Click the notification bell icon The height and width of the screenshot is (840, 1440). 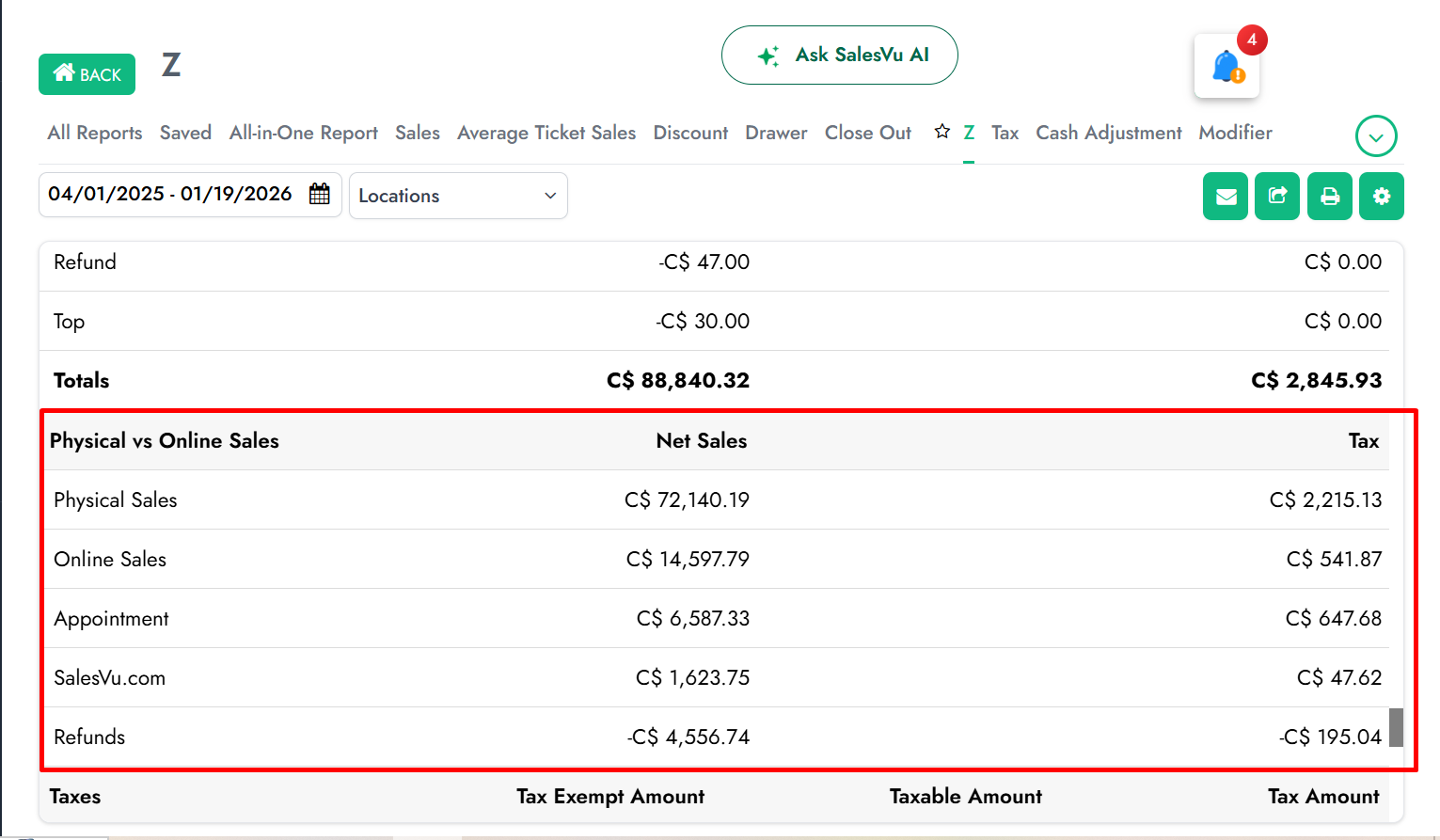[1226, 67]
